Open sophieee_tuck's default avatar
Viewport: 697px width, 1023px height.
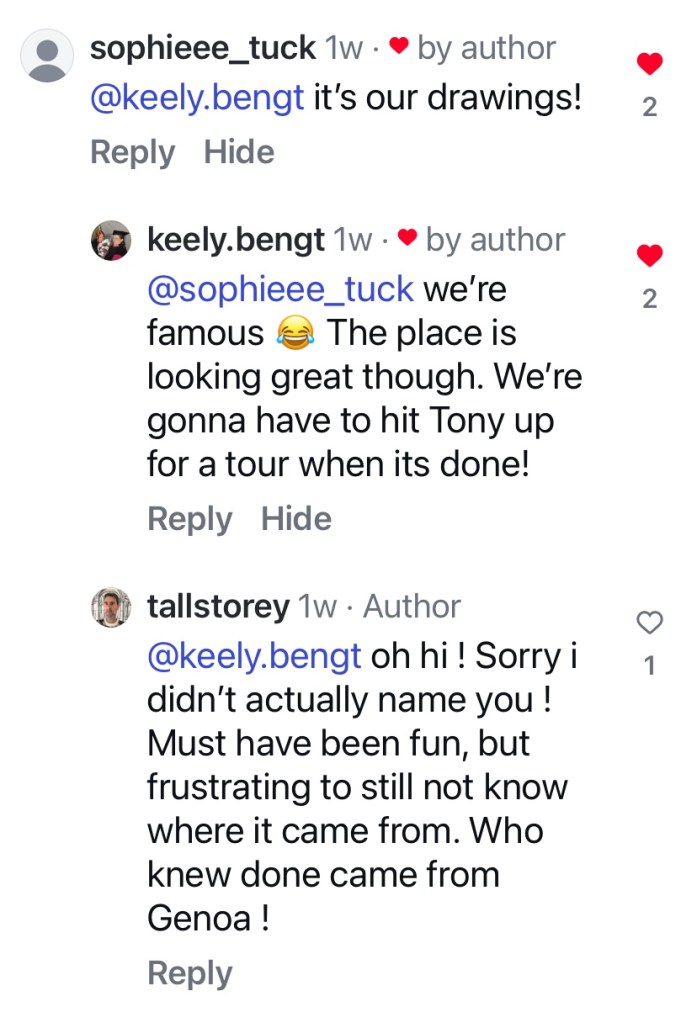[47, 55]
